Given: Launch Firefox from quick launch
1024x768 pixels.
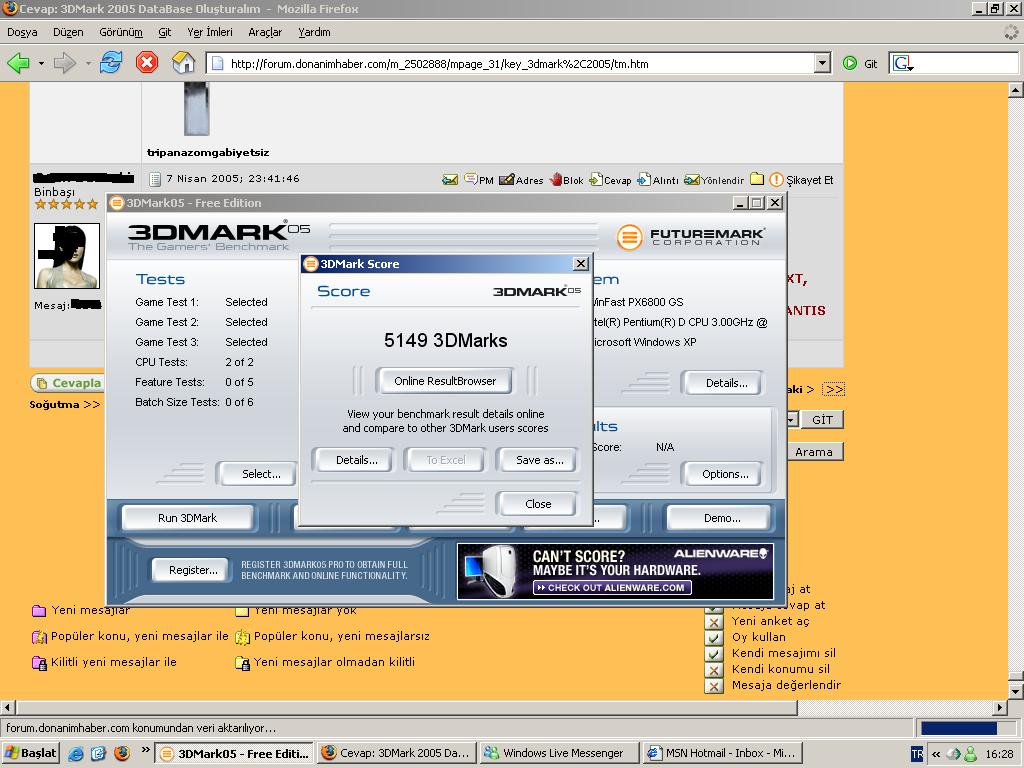Looking at the screenshot, I should tap(121, 753).
